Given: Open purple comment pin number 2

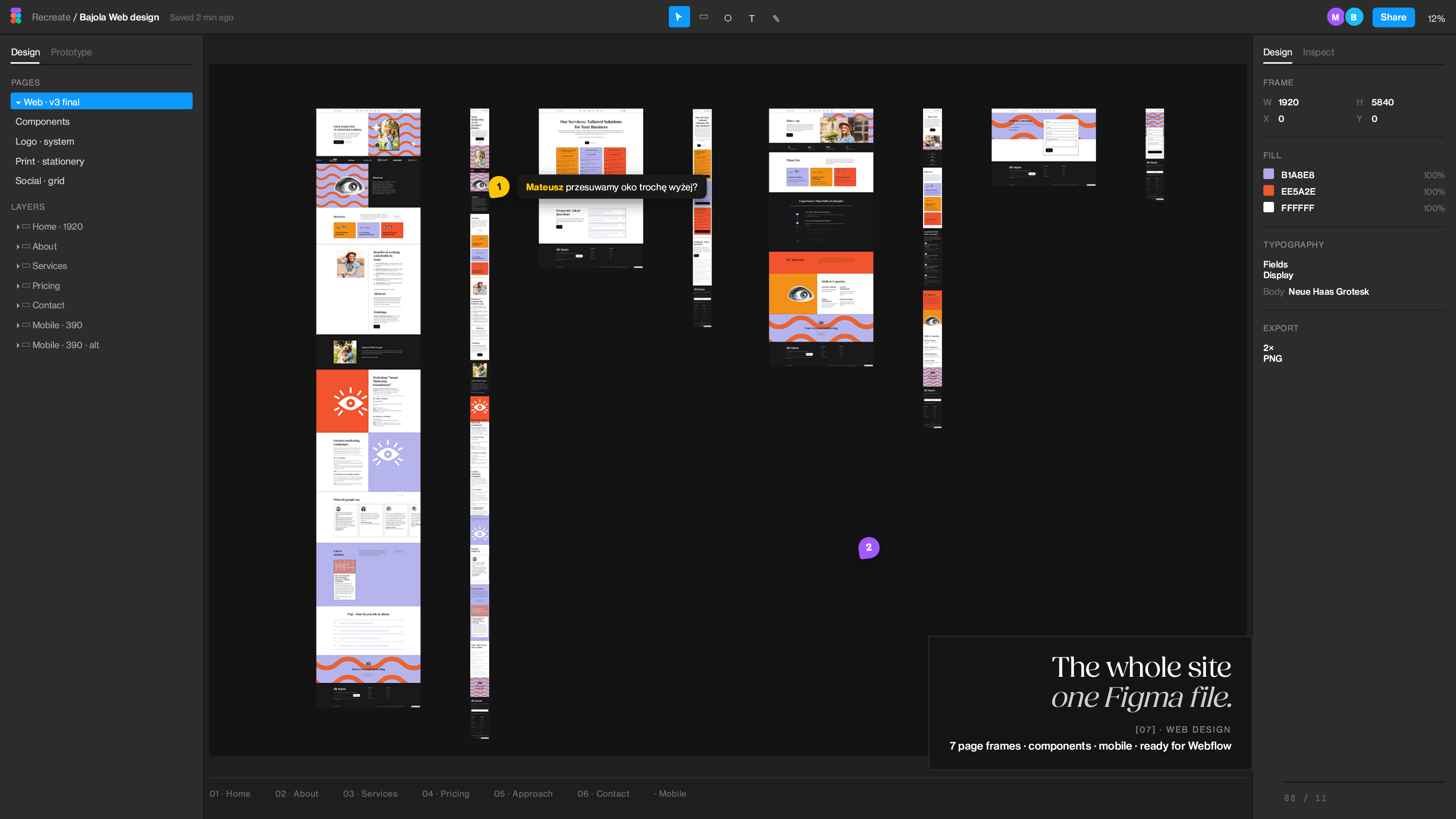Looking at the screenshot, I should 869,547.
